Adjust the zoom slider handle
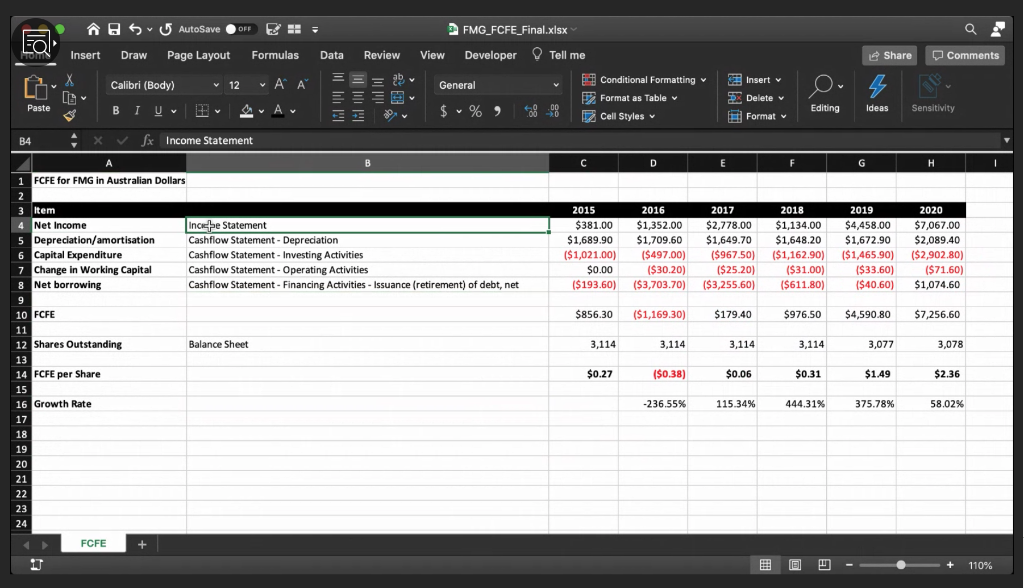1024x588 pixels. tap(901, 565)
